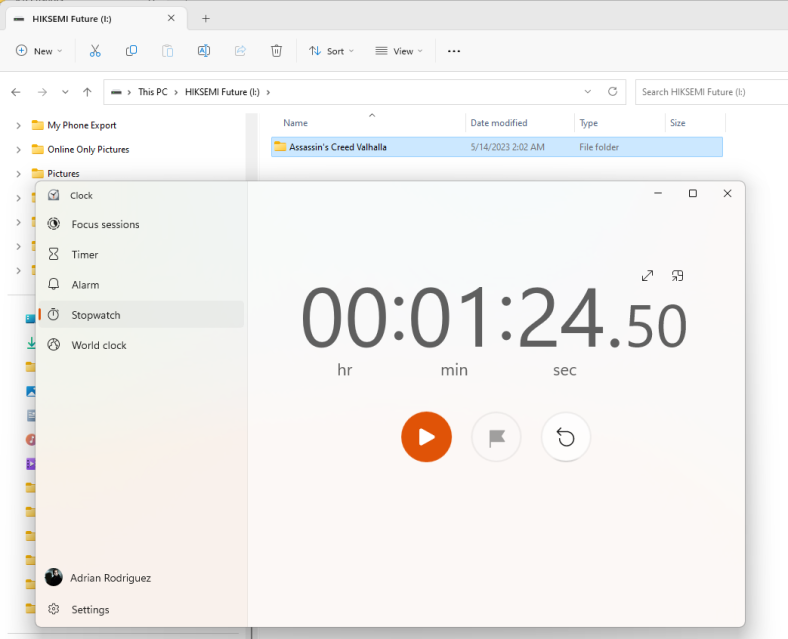Click the keep on top icon

tap(678, 276)
